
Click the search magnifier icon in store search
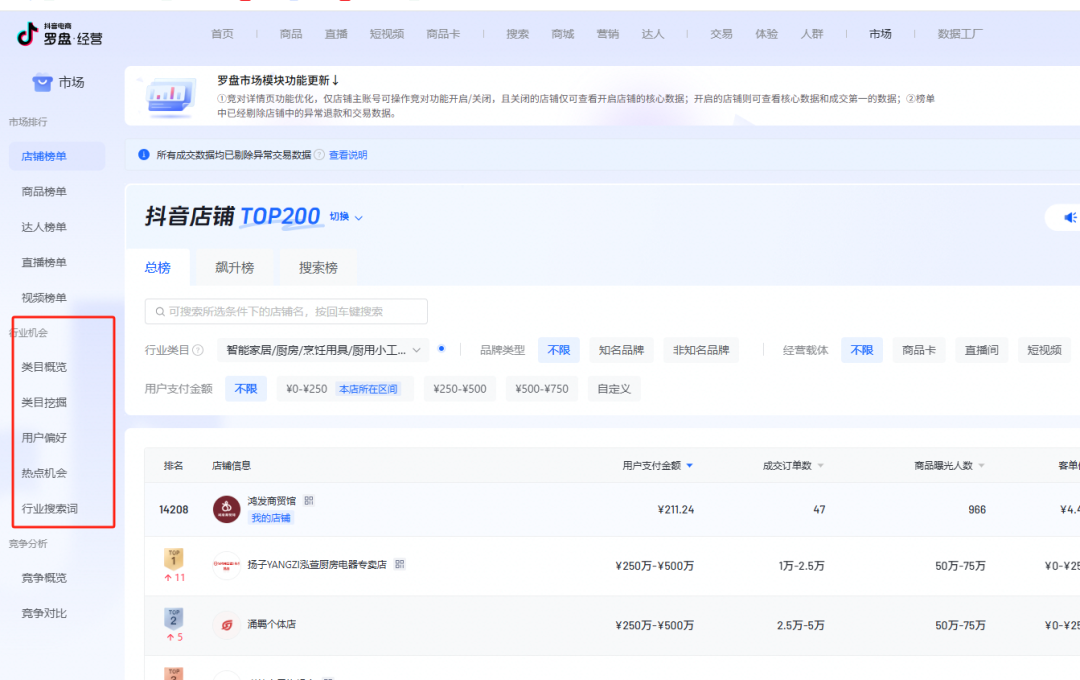tap(160, 311)
